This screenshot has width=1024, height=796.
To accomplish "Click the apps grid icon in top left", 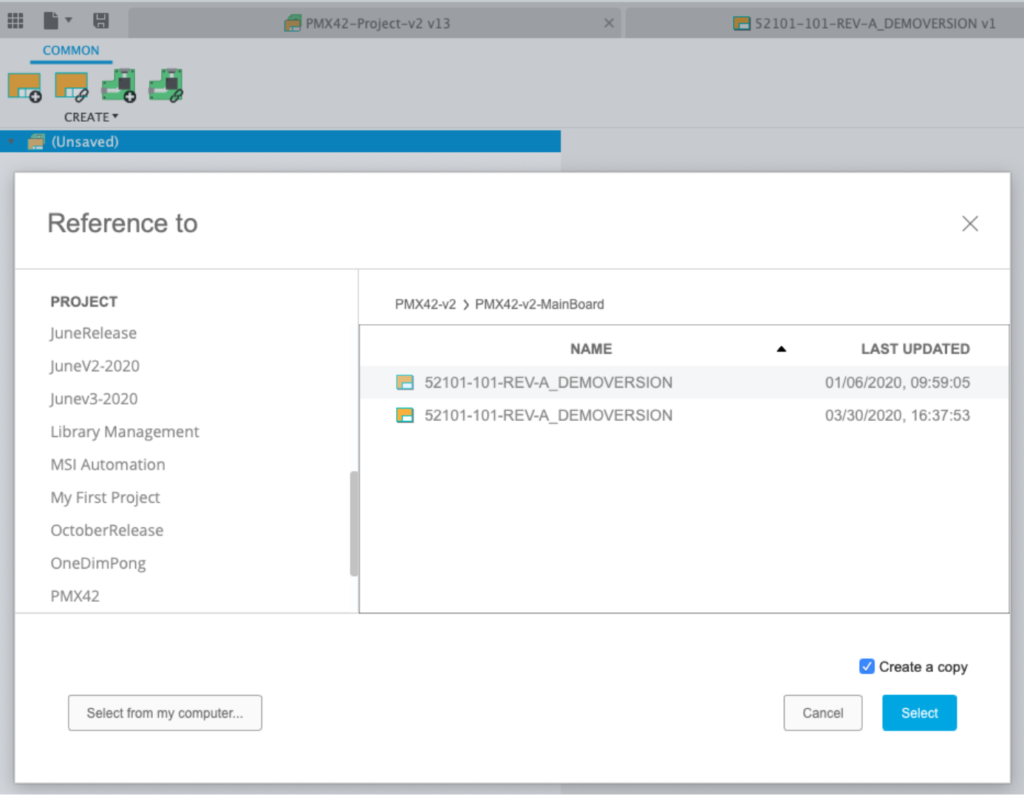I will [x=15, y=20].
